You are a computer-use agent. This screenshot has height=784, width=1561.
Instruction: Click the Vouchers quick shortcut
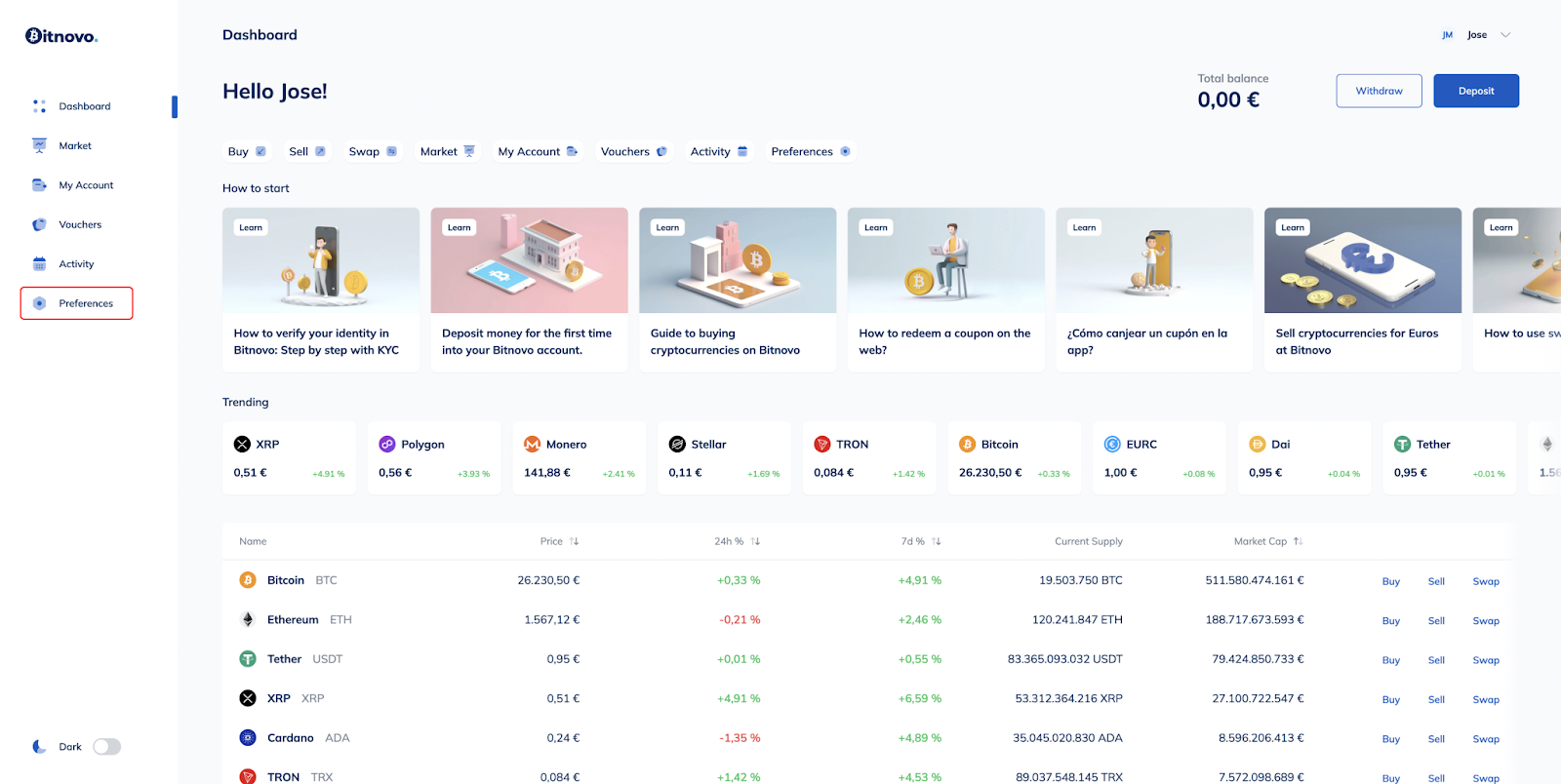click(634, 151)
